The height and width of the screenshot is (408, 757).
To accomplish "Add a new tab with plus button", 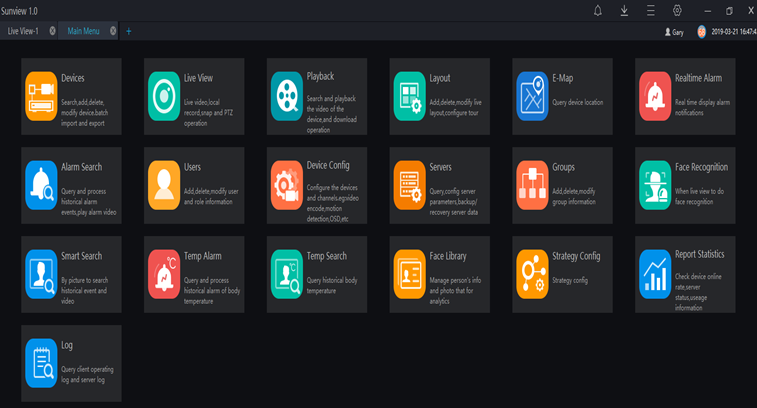I will (x=129, y=31).
